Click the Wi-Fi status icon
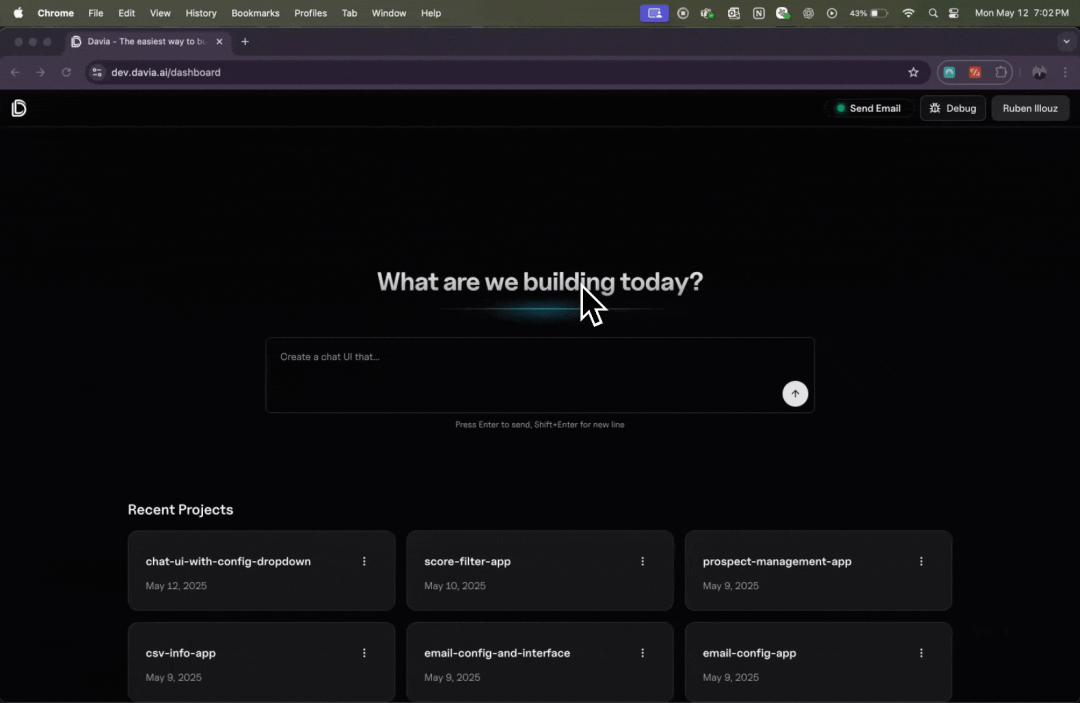 [908, 13]
